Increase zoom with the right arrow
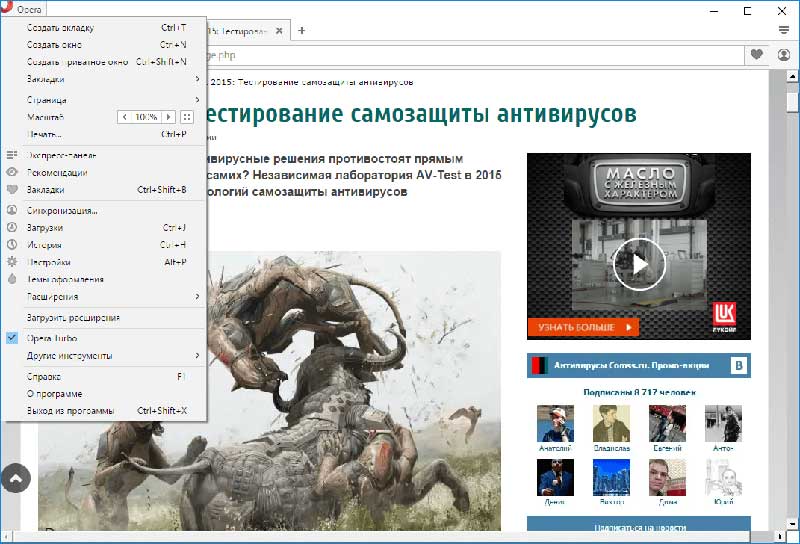The width and height of the screenshot is (800, 544). (x=168, y=117)
